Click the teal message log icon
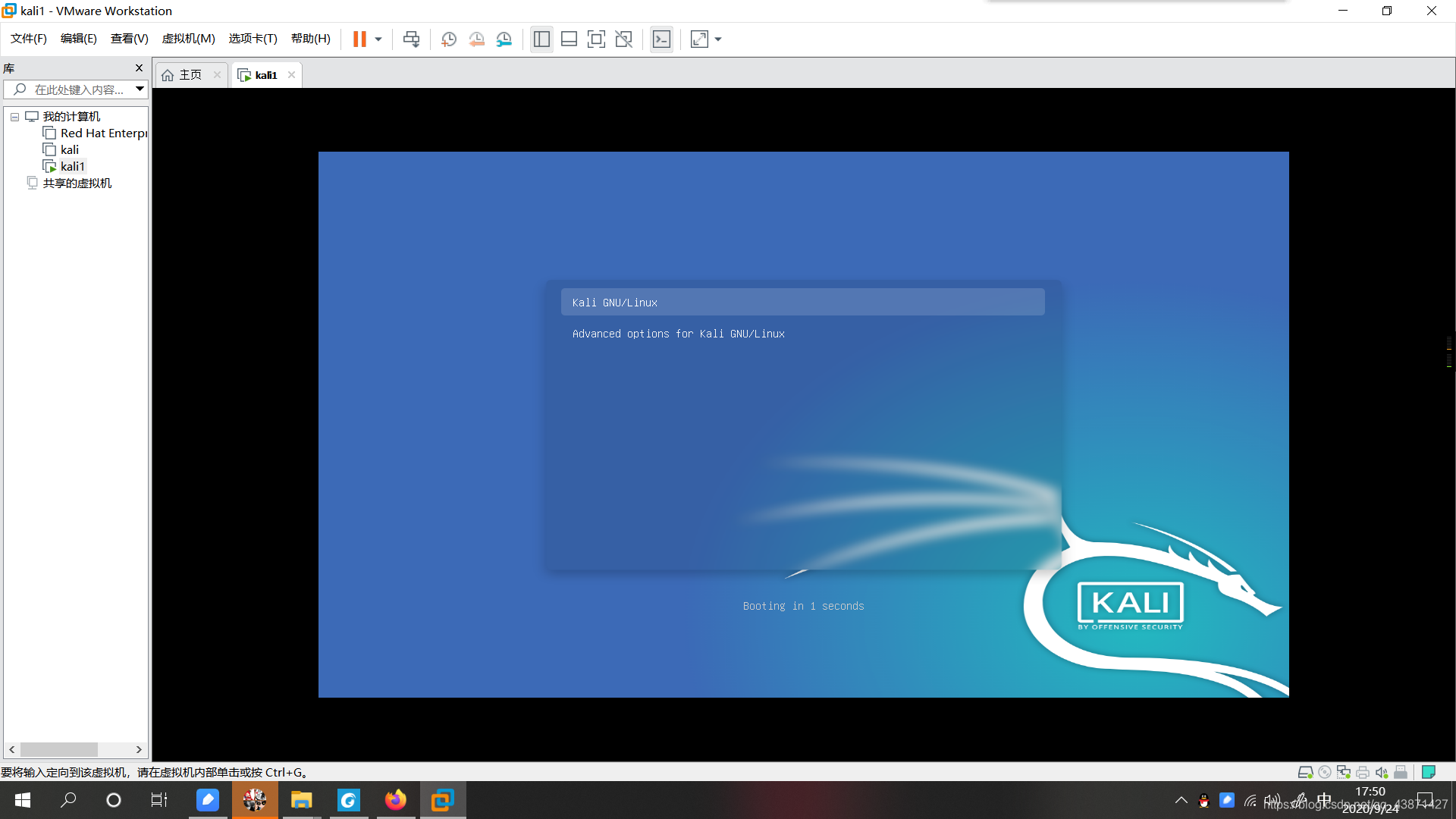The height and width of the screenshot is (819, 1456). 1429,772
